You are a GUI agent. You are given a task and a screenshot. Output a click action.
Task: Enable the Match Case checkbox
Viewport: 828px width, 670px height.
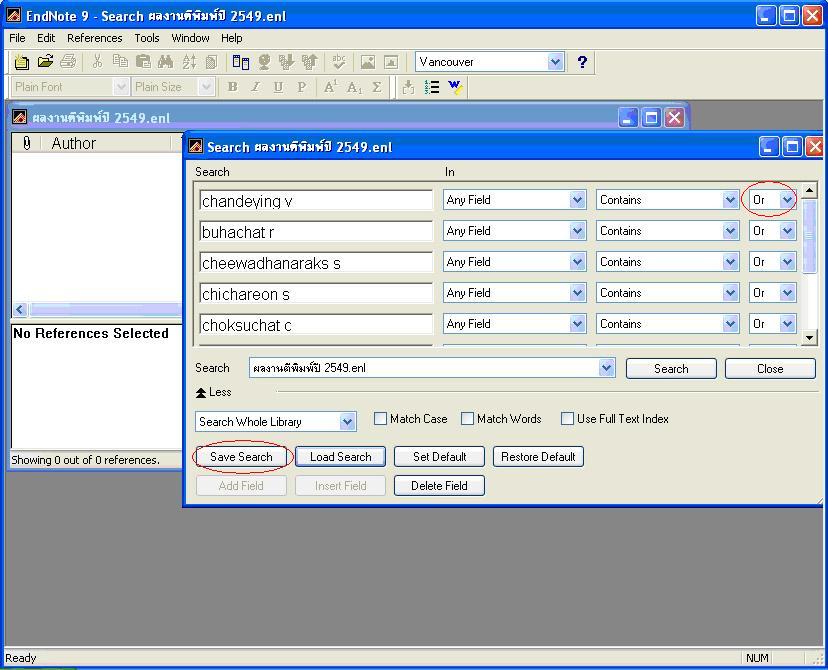click(x=380, y=419)
